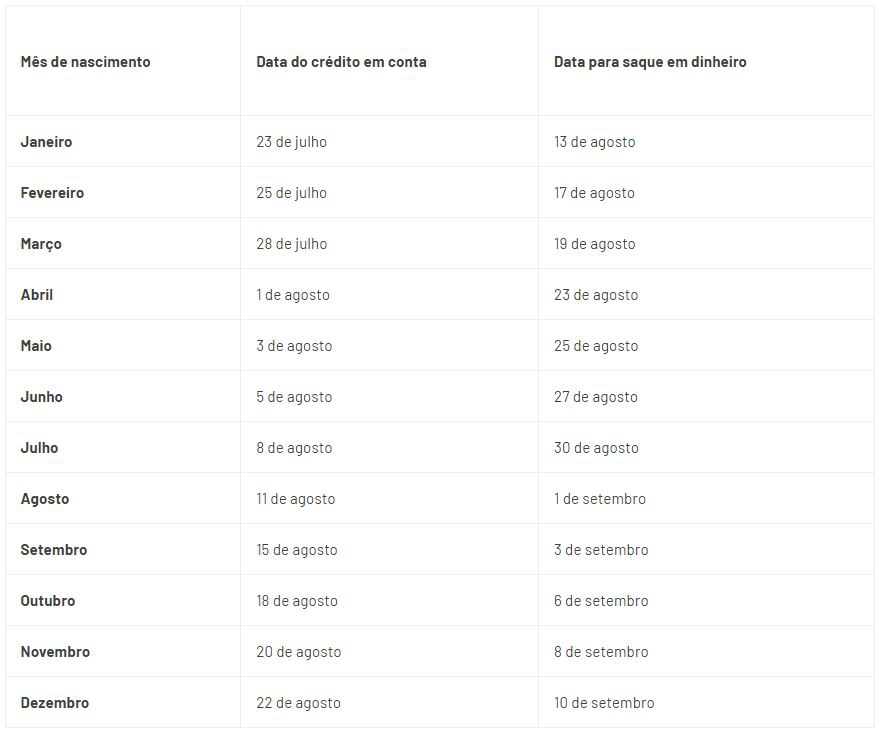This screenshot has height=735, width=882.
Task: Select the Janeiro row label
Action: [46, 142]
